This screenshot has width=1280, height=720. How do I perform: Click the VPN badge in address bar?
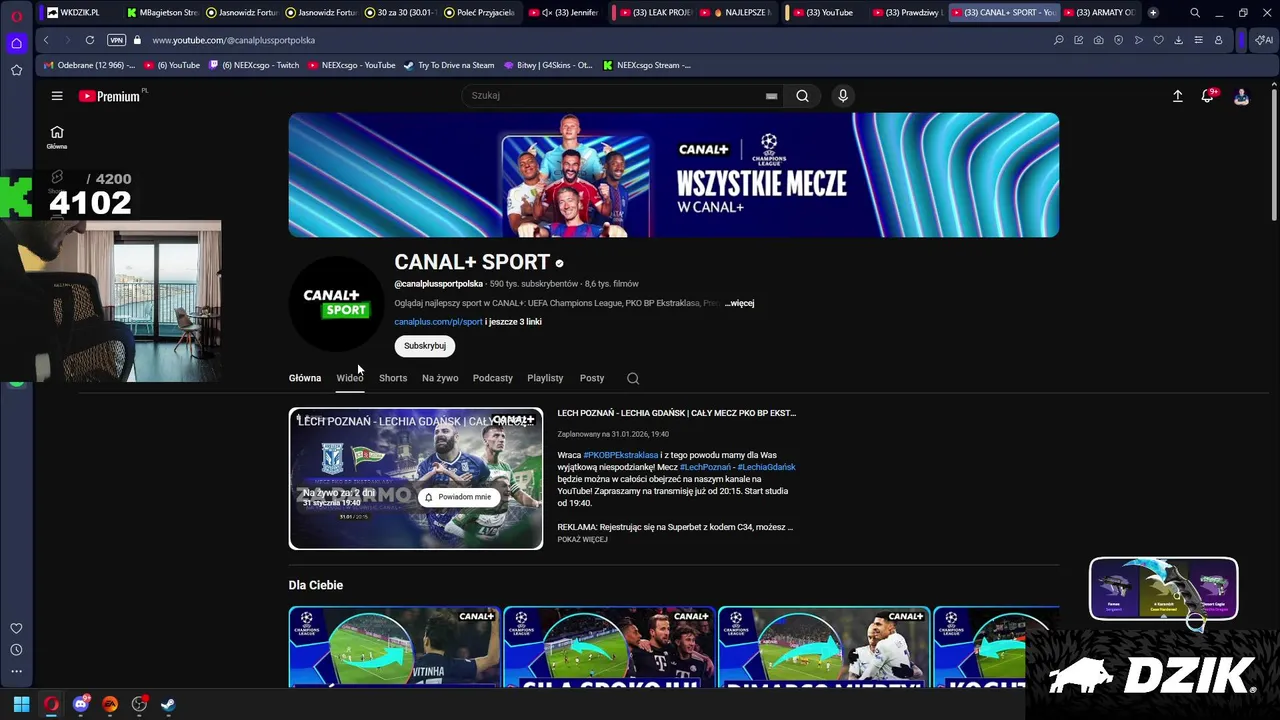(116, 40)
